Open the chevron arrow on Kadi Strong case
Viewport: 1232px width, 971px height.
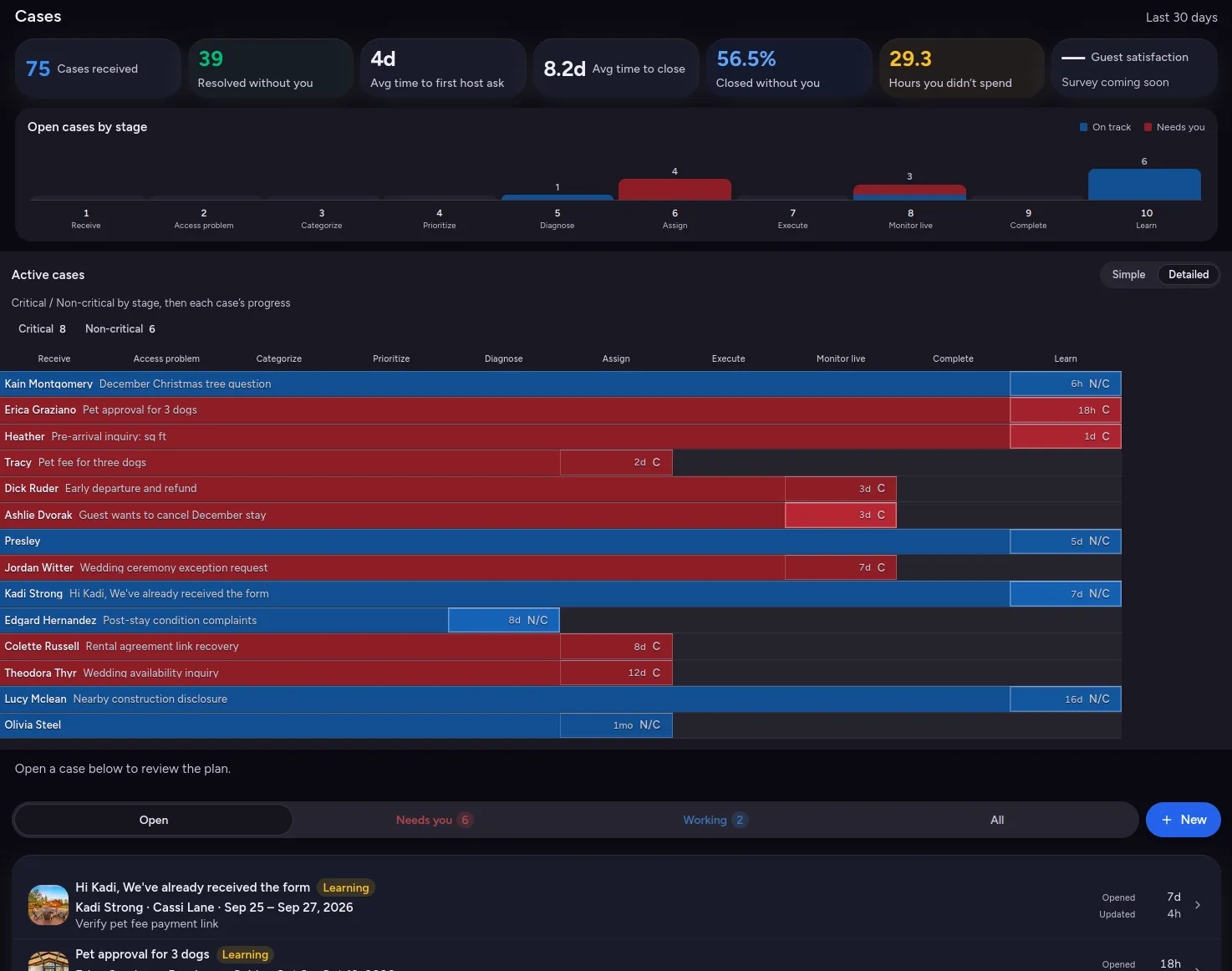[x=1198, y=905]
